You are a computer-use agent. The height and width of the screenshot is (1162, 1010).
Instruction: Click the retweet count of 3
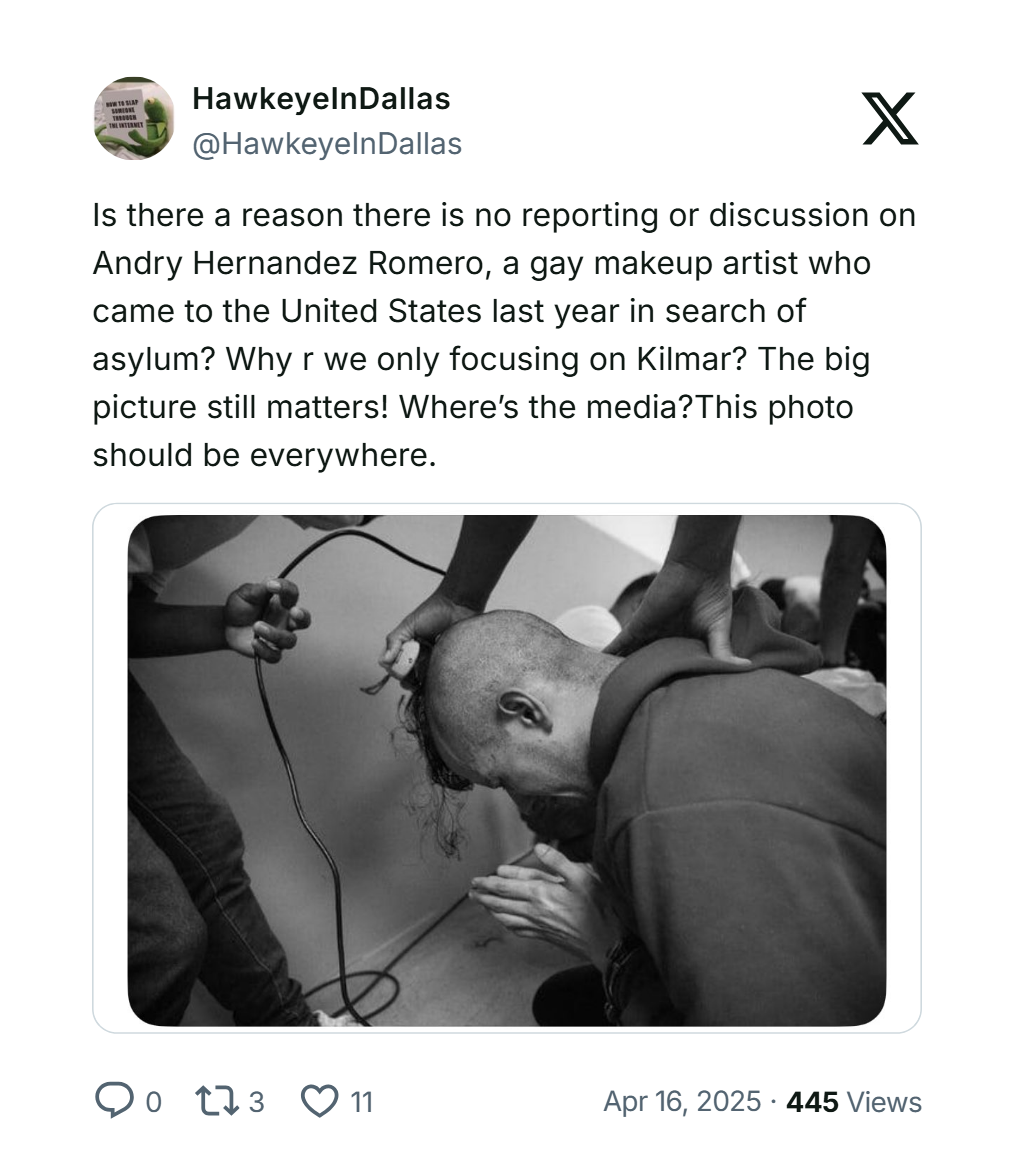coord(256,1102)
